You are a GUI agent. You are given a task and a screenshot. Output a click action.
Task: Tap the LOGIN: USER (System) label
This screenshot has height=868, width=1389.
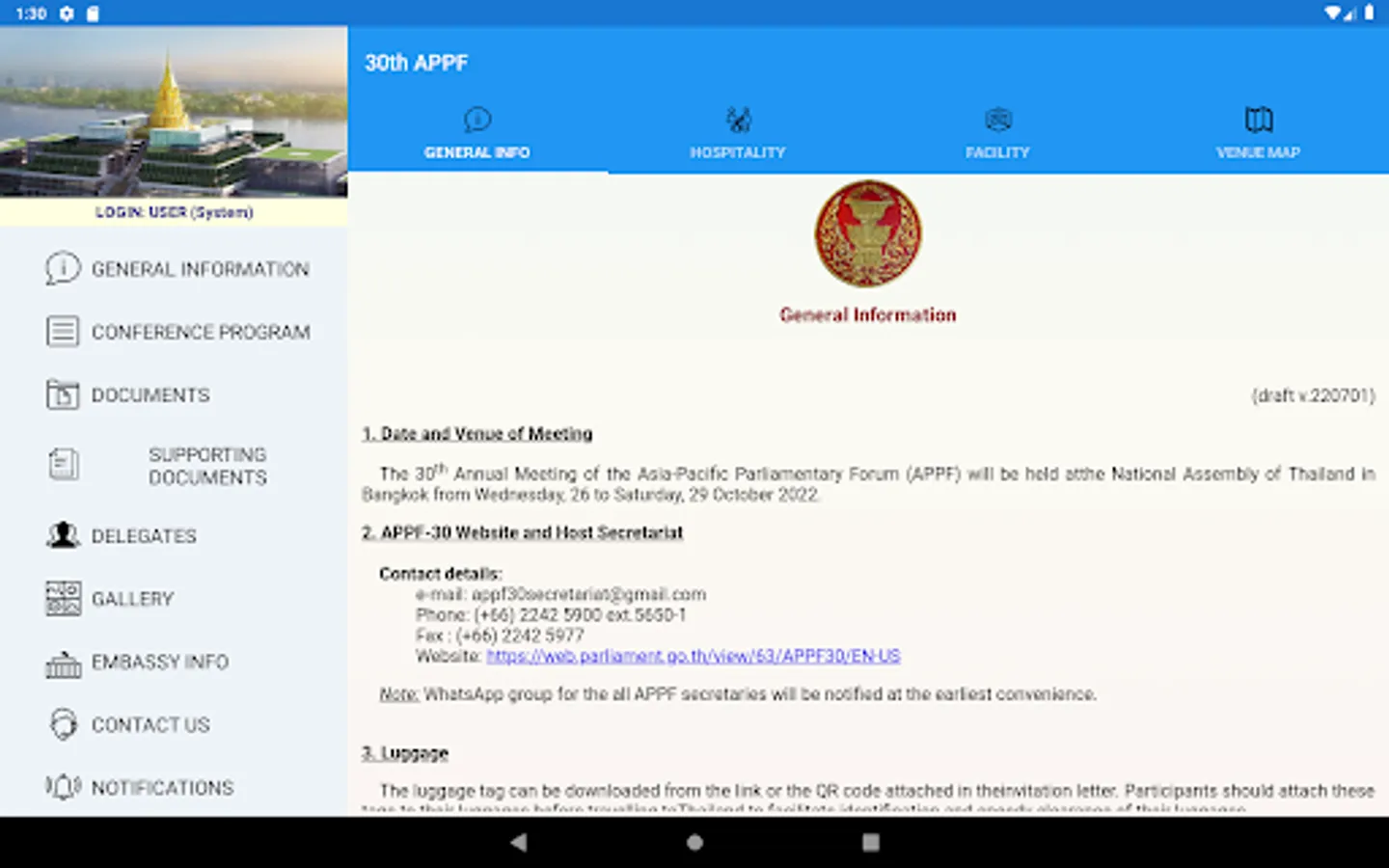point(174,212)
